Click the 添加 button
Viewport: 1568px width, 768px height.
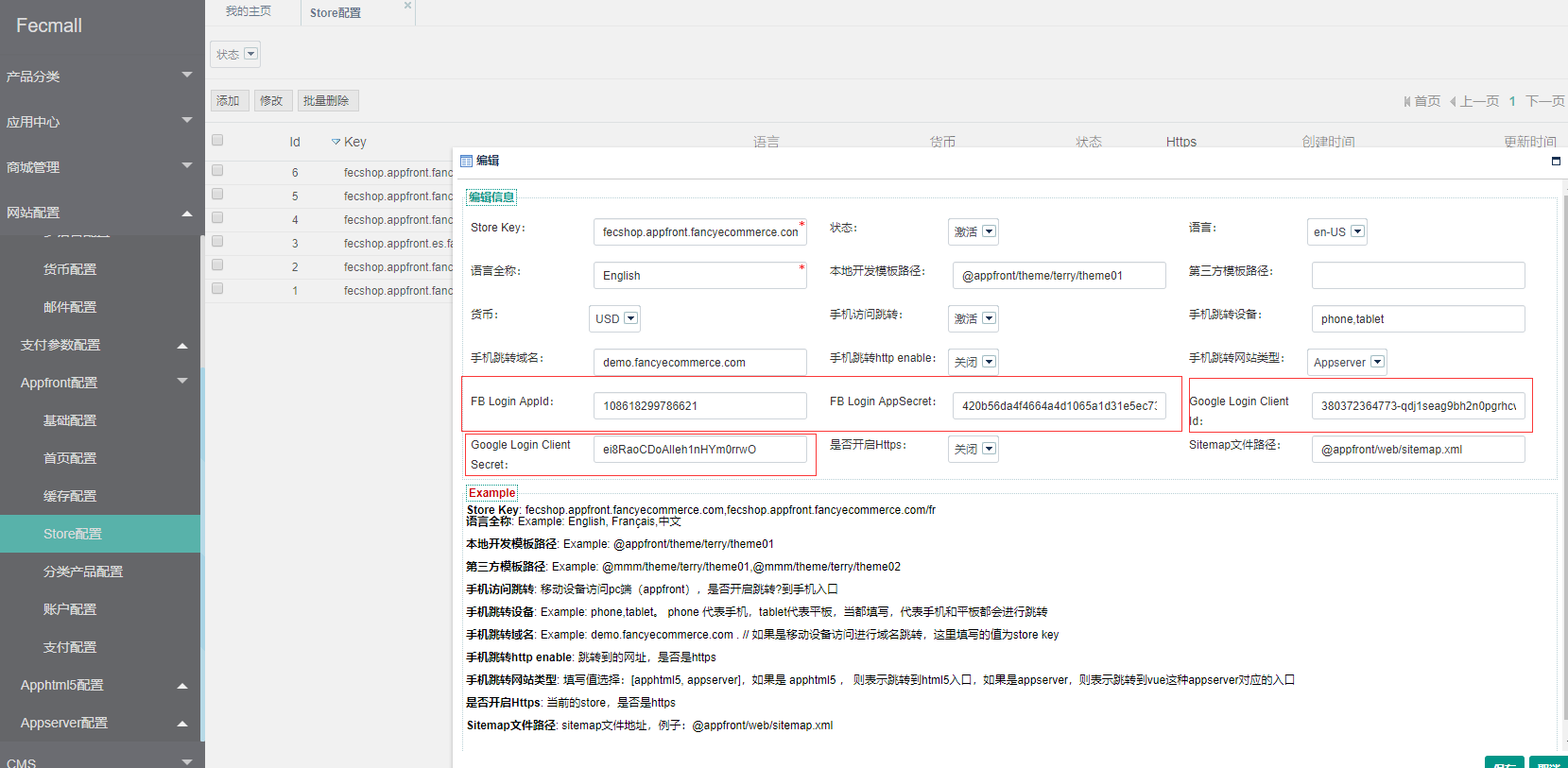[x=229, y=100]
